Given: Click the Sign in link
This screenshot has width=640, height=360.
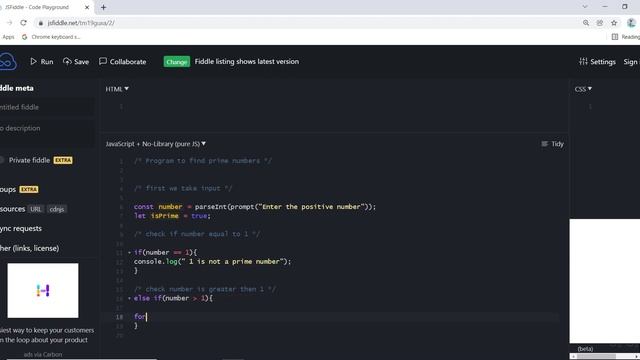Looking at the screenshot, I should click(x=631, y=62).
